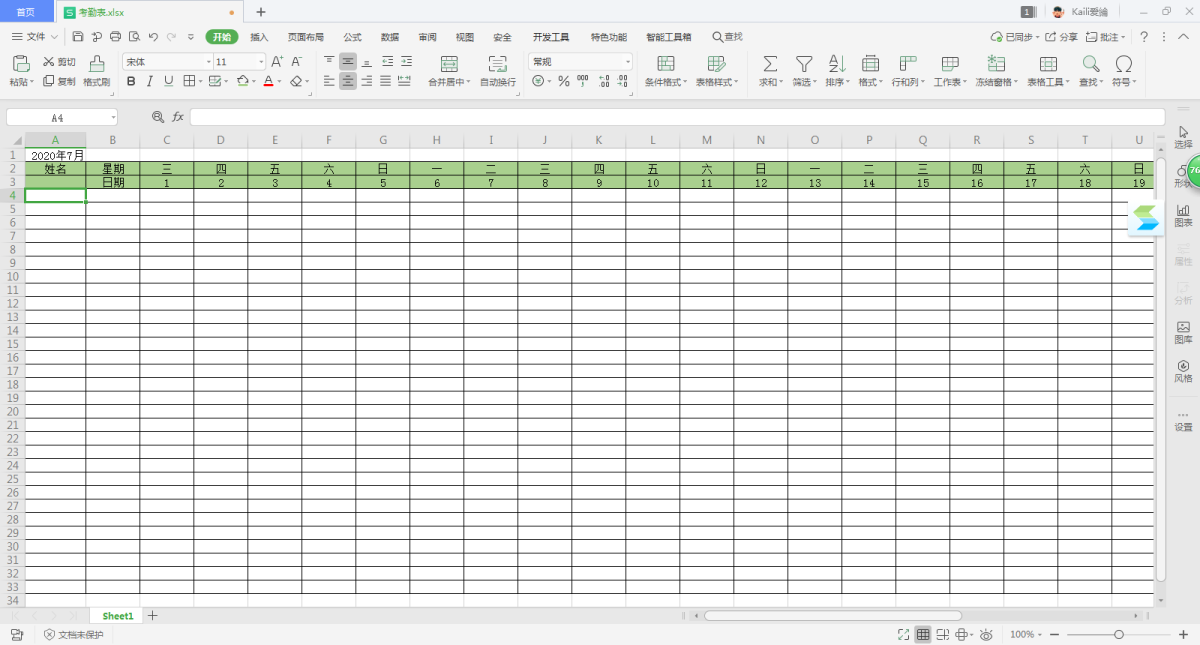Open the Style (风格) sidebar panel

click(1183, 371)
